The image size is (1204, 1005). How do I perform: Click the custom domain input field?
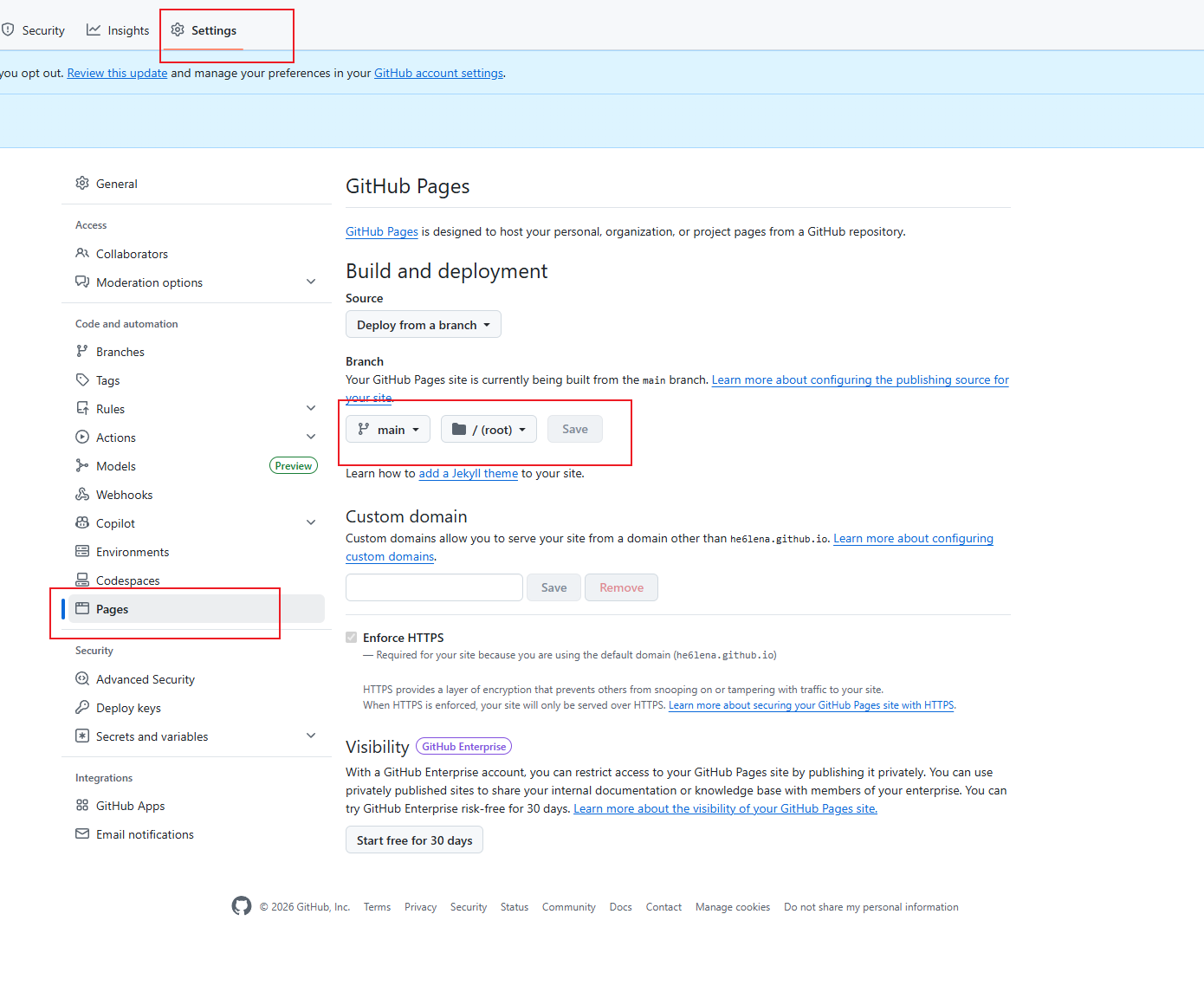[434, 587]
